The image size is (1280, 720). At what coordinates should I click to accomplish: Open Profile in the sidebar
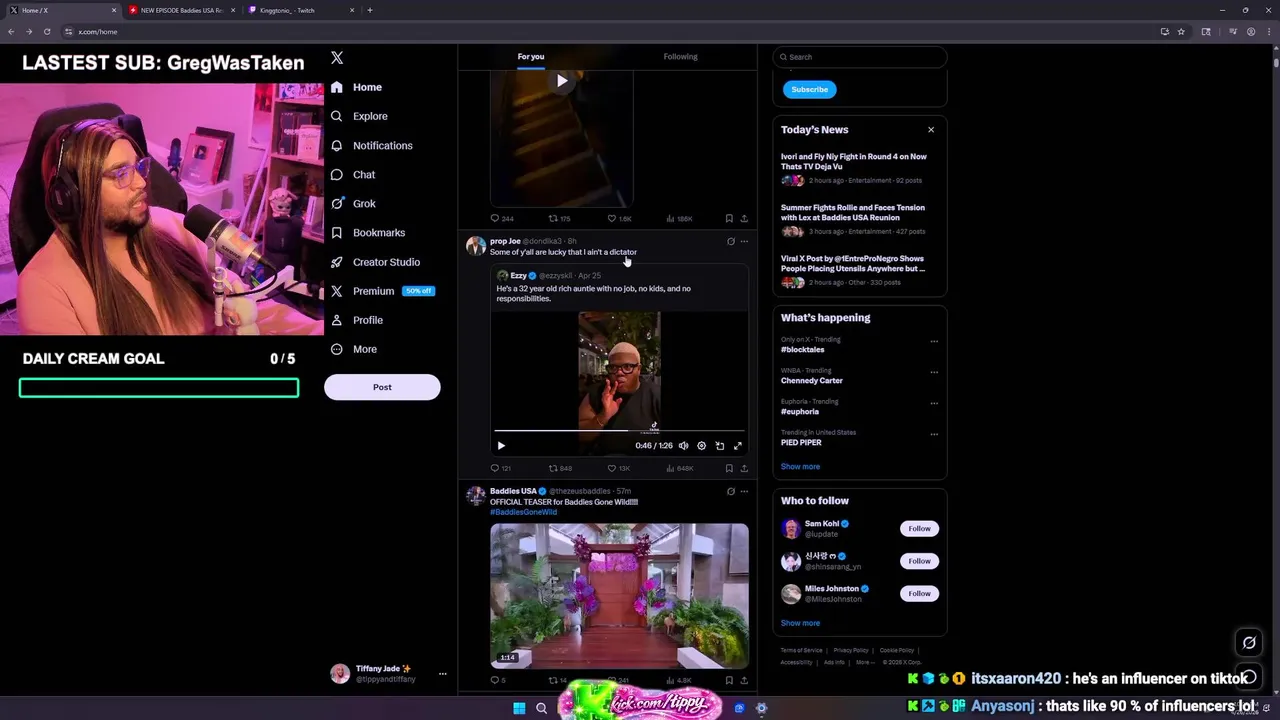point(357,320)
